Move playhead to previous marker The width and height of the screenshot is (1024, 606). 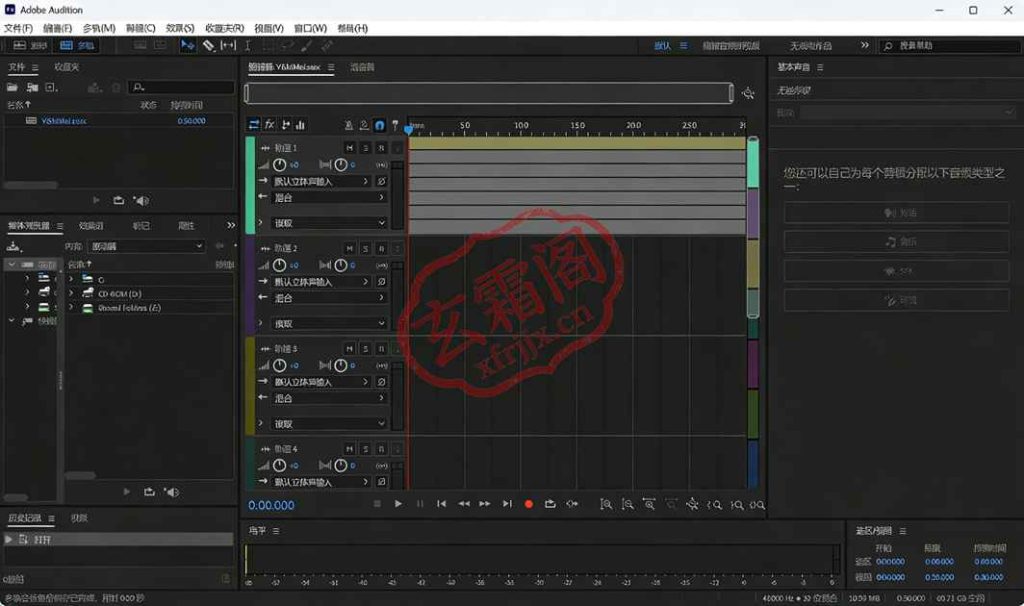click(x=441, y=503)
